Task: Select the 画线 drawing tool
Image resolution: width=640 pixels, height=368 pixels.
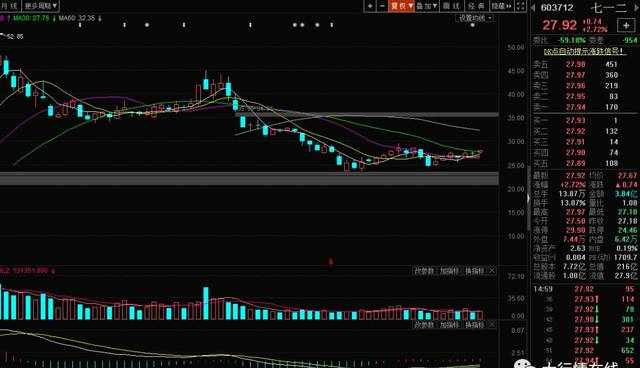Action: click(x=451, y=6)
